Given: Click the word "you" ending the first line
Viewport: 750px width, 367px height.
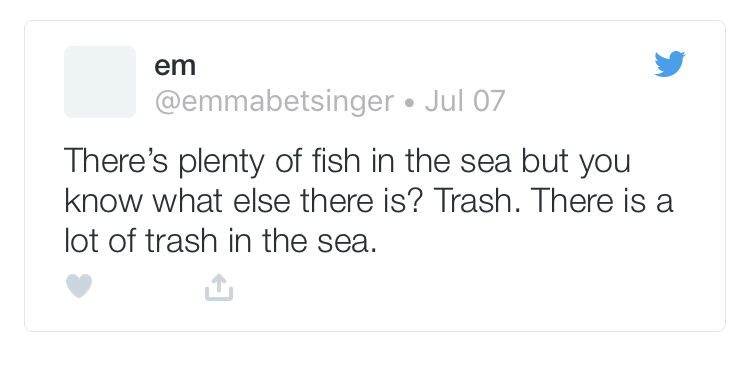Looking at the screenshot, I should pyautogui.click(x=605, y=165).
